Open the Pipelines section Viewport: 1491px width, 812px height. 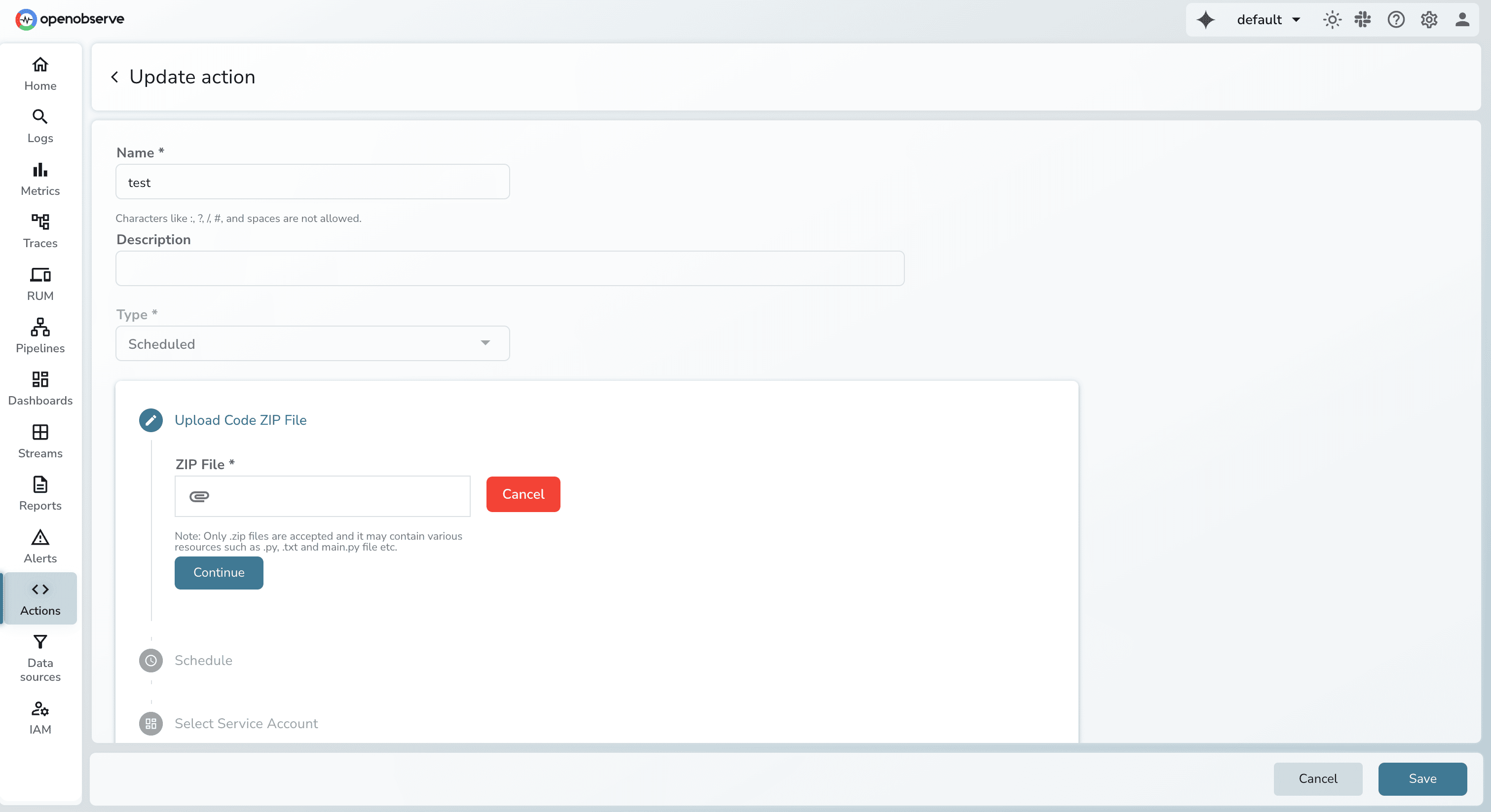pyautogui.click(x=39, y=335)
